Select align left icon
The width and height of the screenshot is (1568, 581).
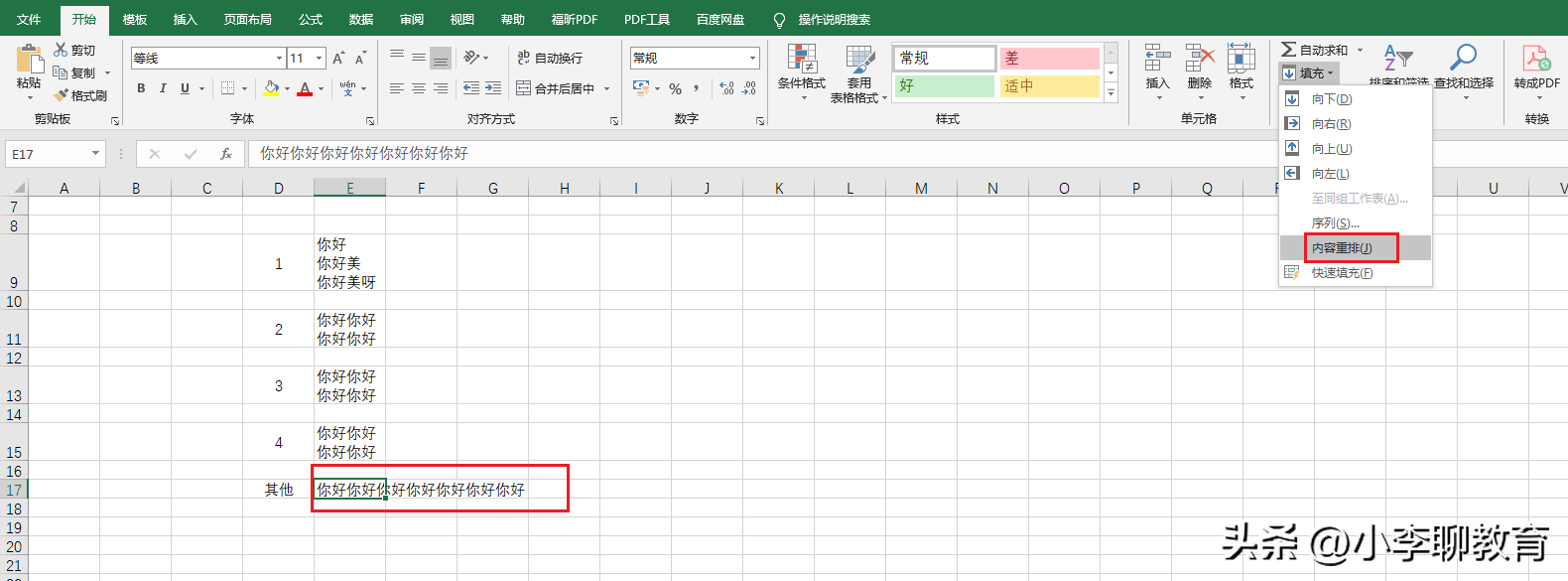(397, 88)
